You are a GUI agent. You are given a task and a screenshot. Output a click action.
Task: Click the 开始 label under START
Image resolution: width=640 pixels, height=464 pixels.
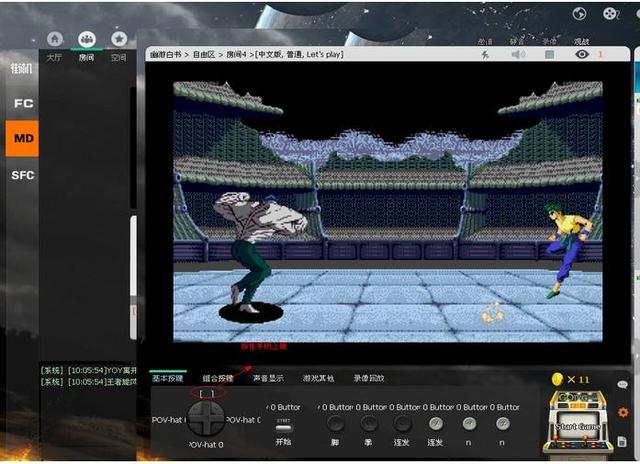283,442
